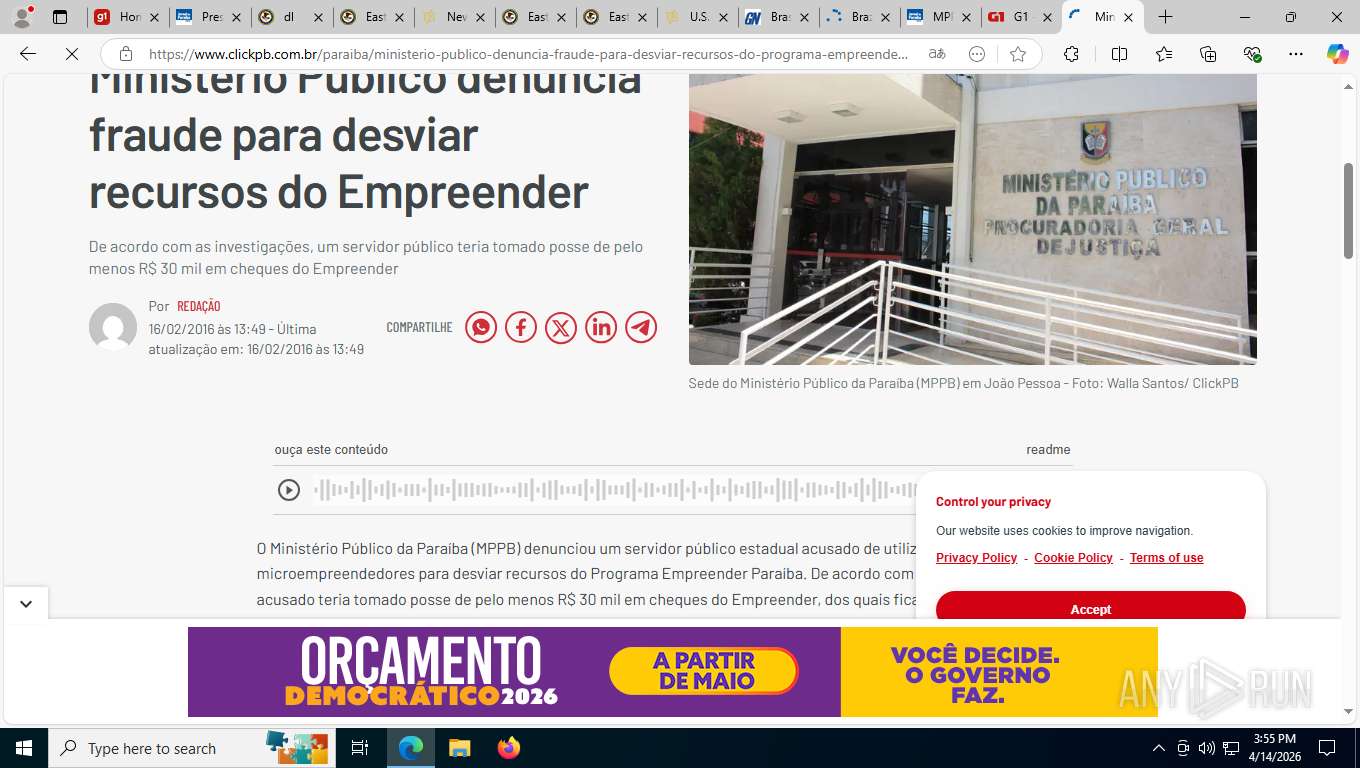Switch to the 'U.S.' tab
The image size is (1360, 768).
click(x=697, y=17)
